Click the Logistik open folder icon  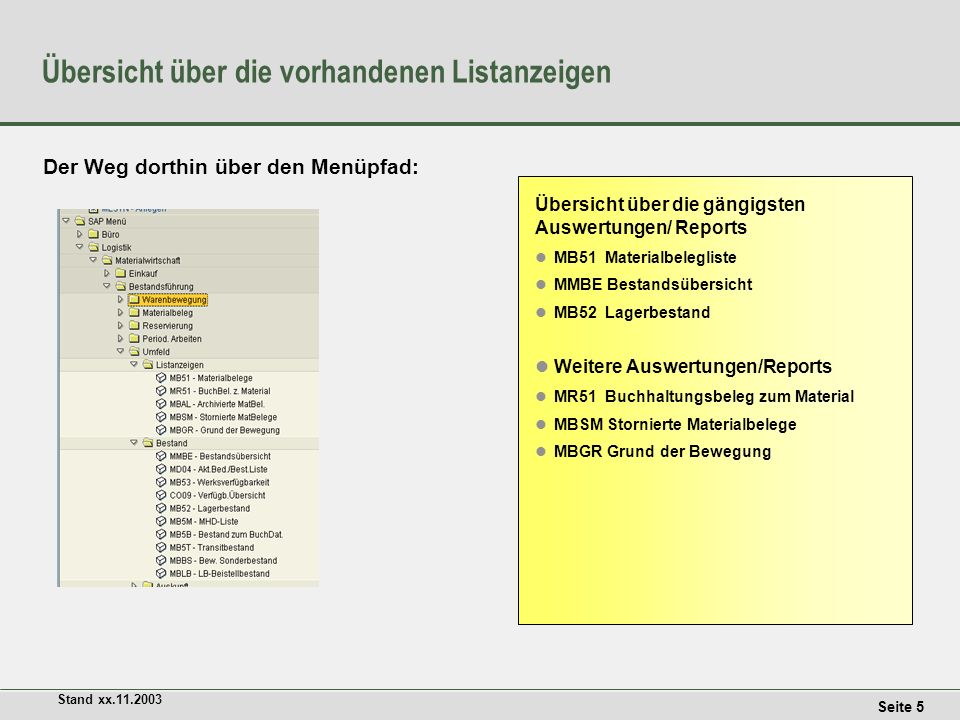93,247
